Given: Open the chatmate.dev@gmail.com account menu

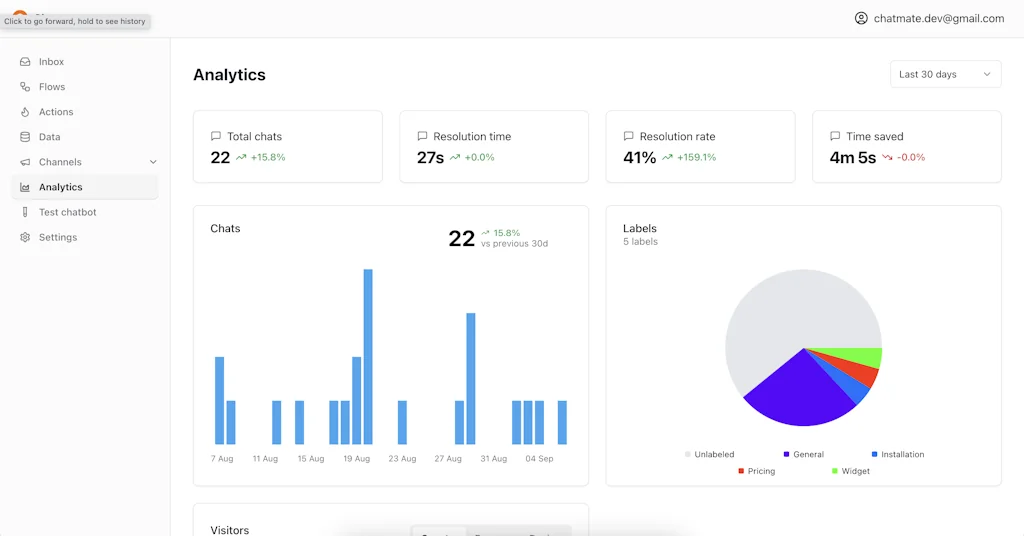Looking at the screenshot, I should click(x=938, y=18).
